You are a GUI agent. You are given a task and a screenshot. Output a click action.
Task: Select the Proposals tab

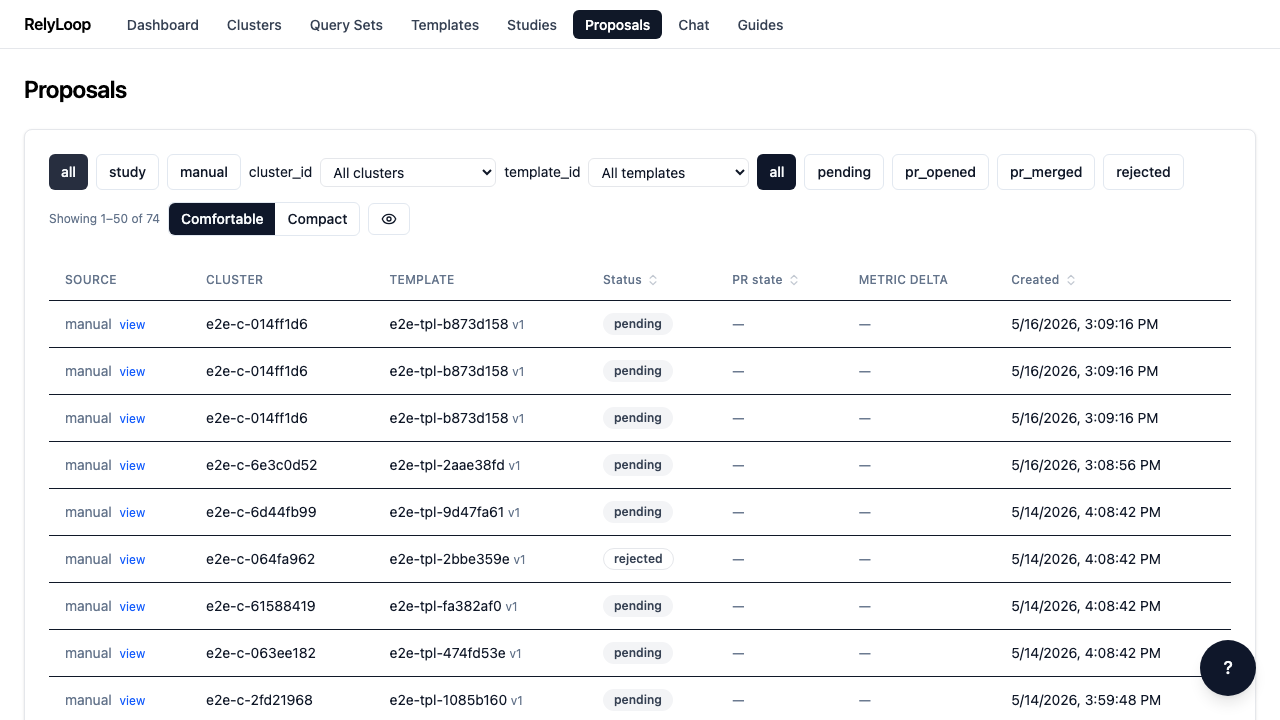click(x=617, y=25)
